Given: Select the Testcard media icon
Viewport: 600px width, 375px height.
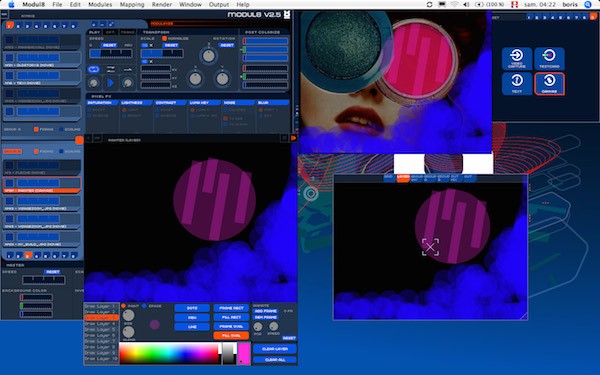Looking at the screenshot, I should point(549,59).
